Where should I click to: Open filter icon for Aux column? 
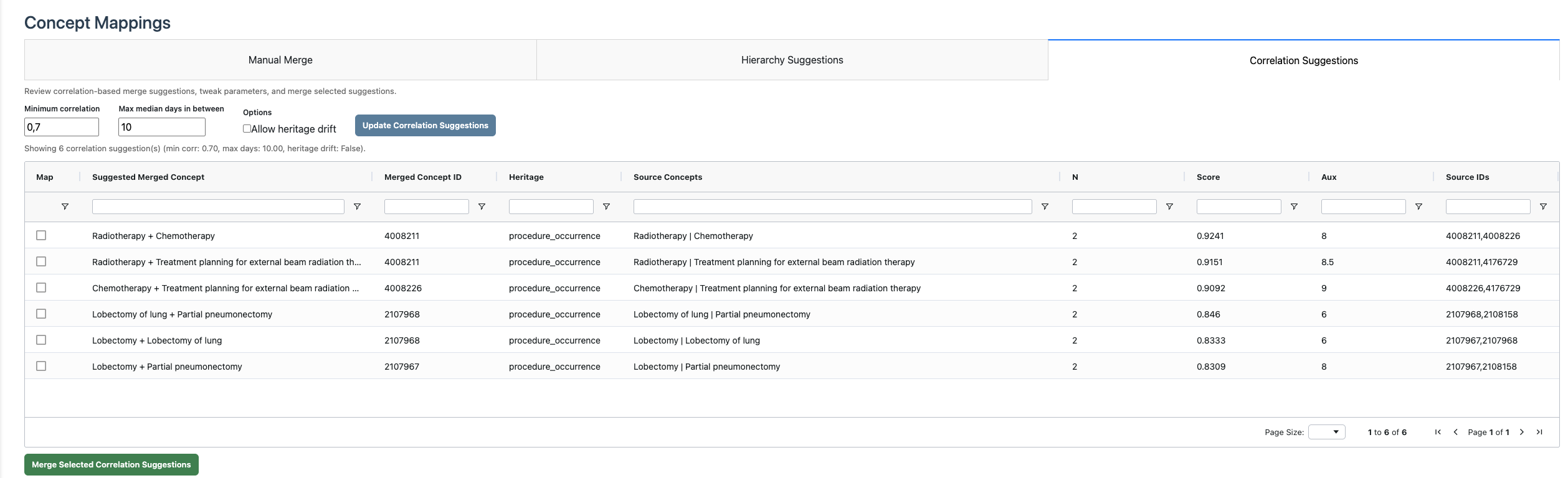[1418, 207]
